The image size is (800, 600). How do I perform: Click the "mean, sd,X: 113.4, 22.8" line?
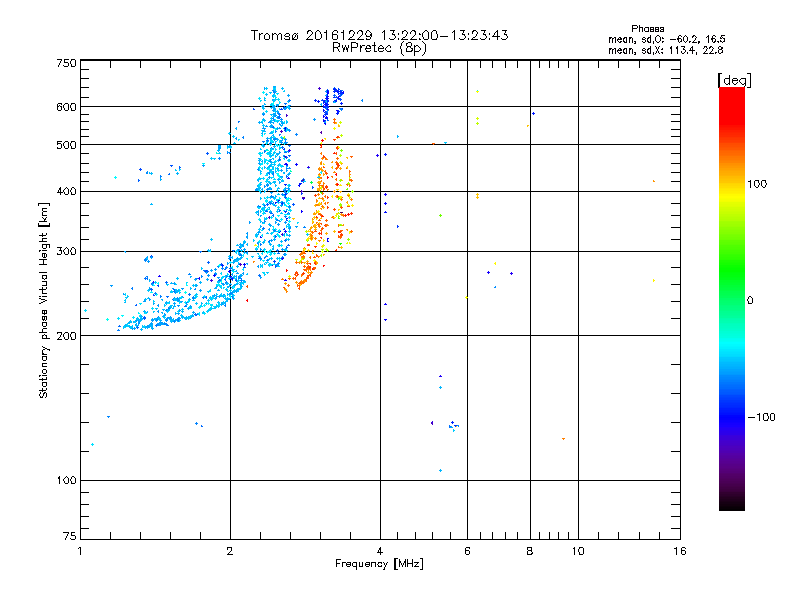click(x=665, y=51)
